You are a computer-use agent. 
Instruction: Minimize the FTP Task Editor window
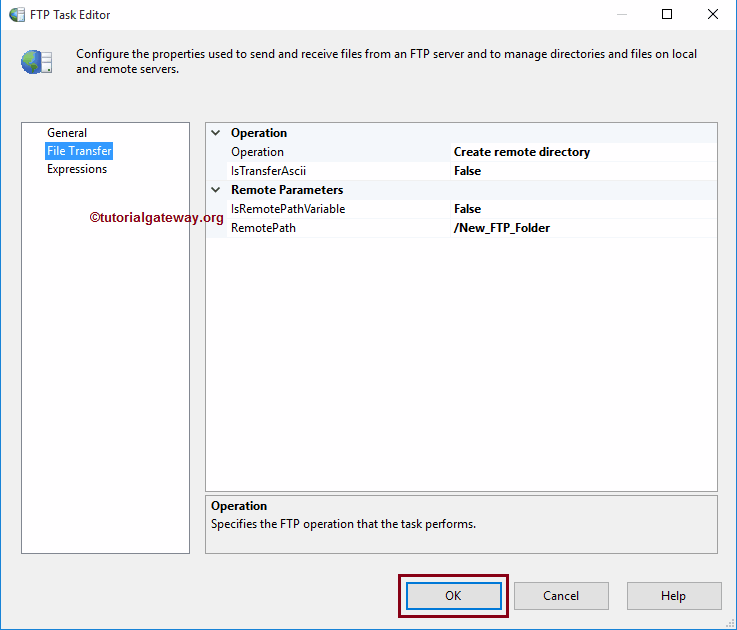point(622,15)
